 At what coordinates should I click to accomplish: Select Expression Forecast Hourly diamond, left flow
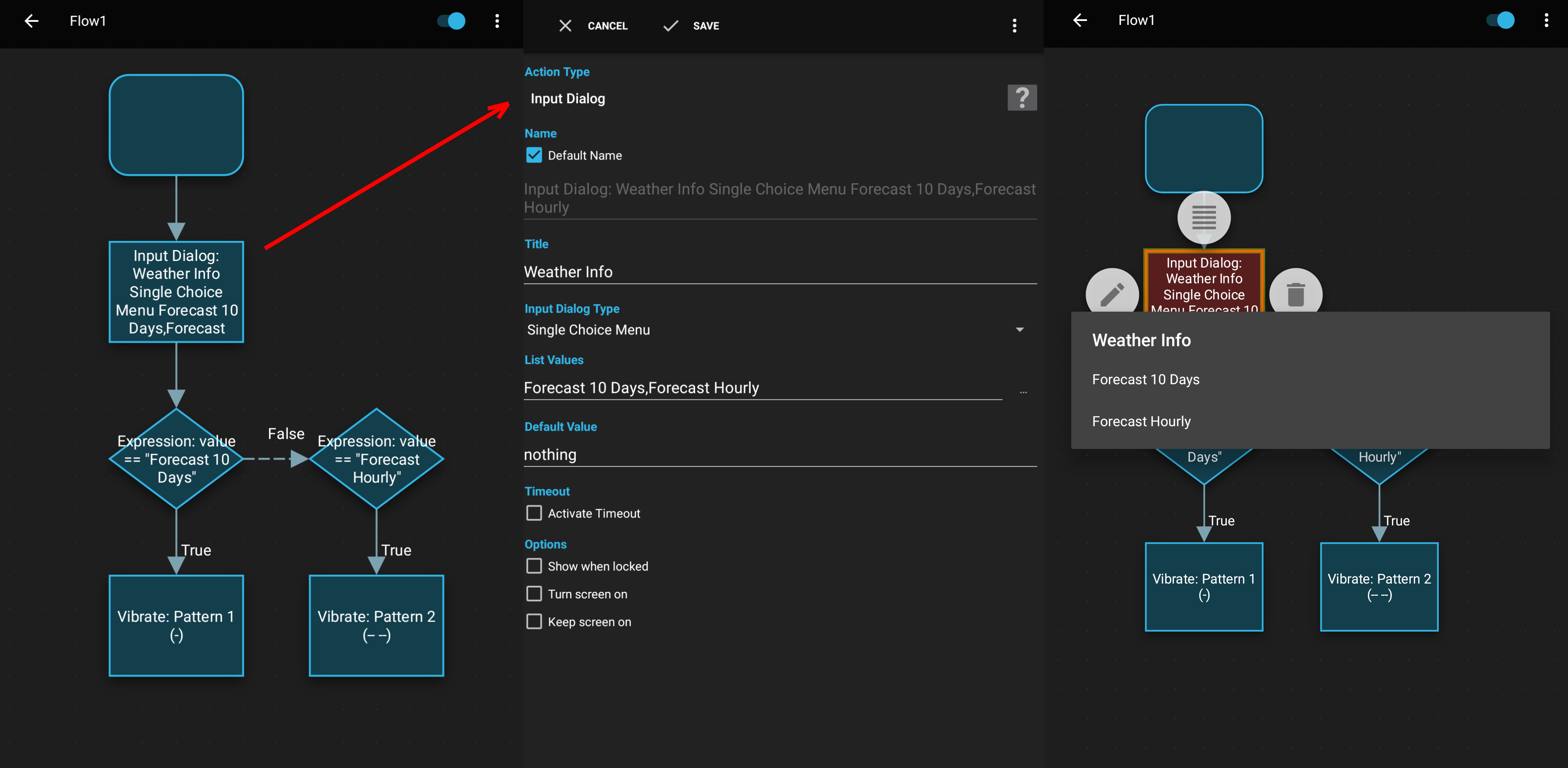tap(377, 459)
